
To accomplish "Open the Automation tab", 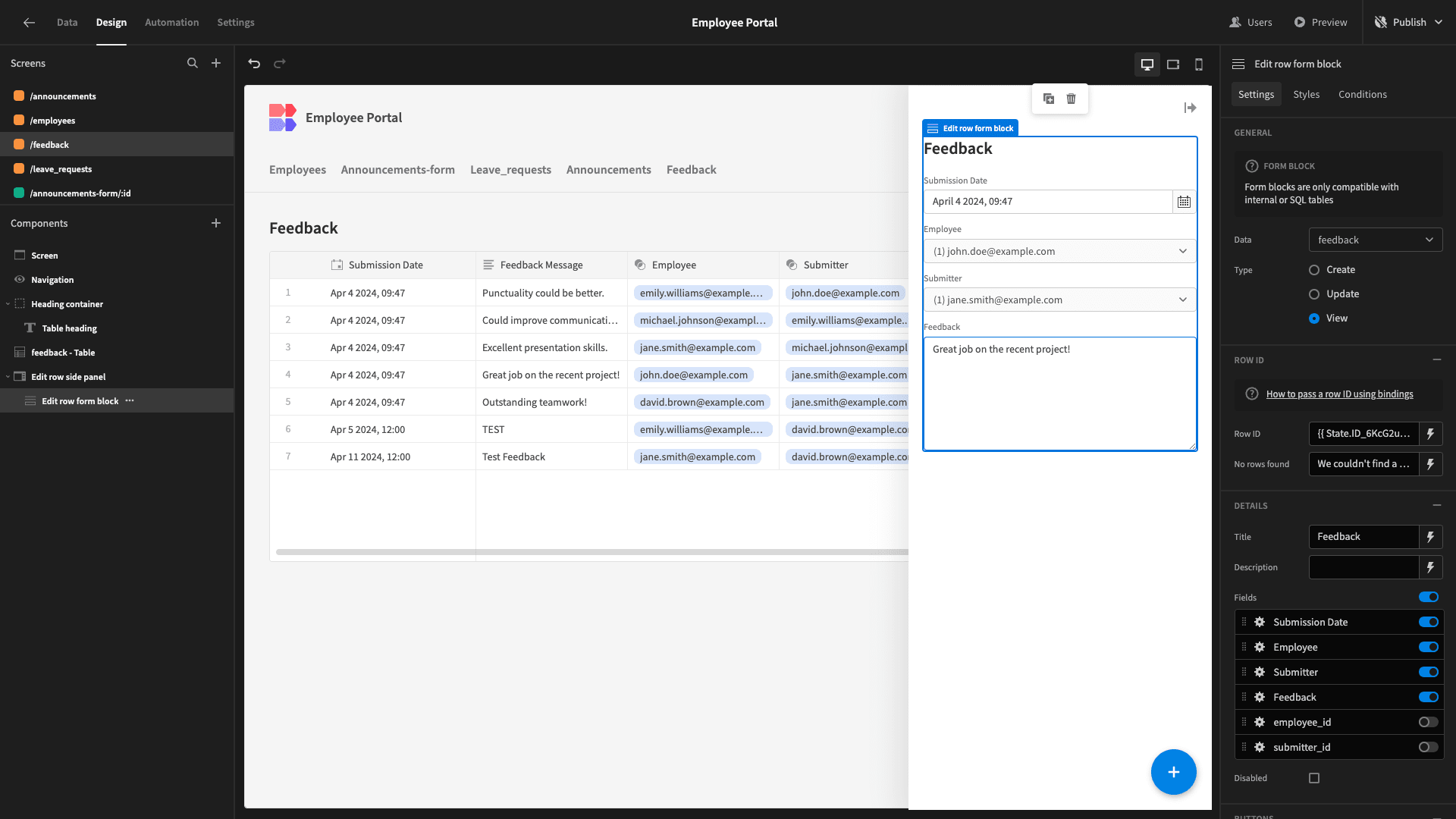I will pos(172,23).
